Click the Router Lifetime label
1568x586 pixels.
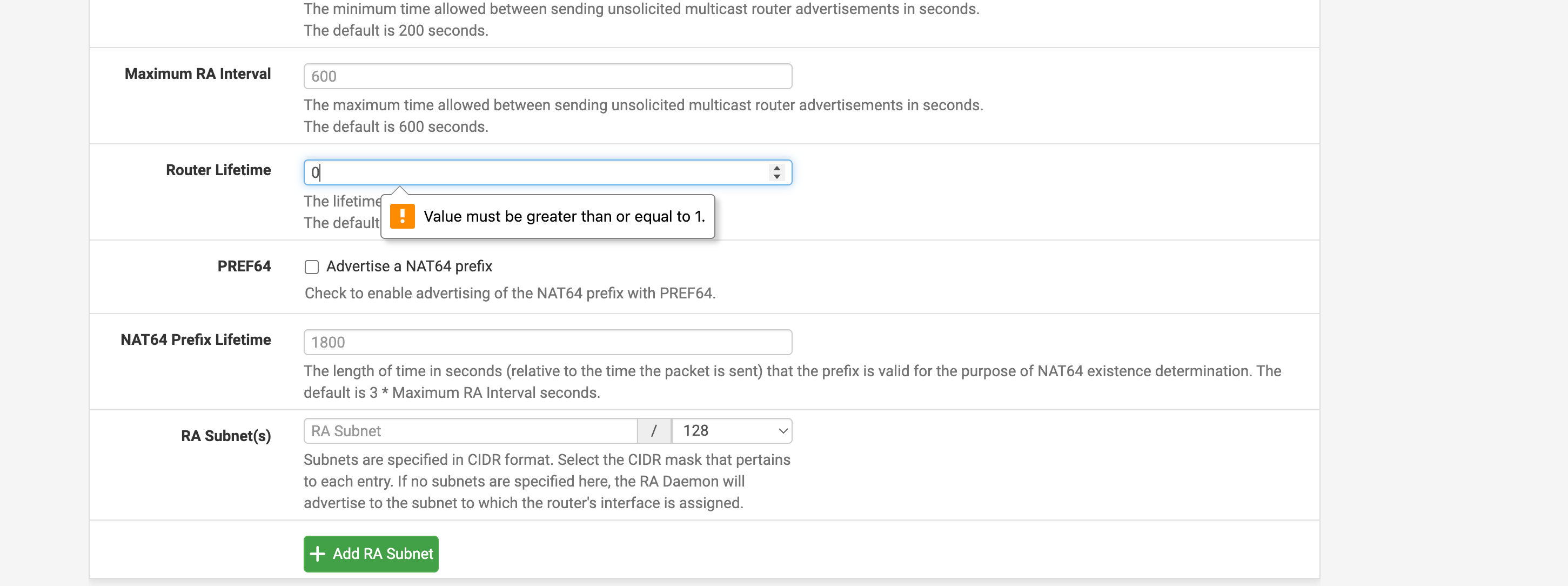218,170
